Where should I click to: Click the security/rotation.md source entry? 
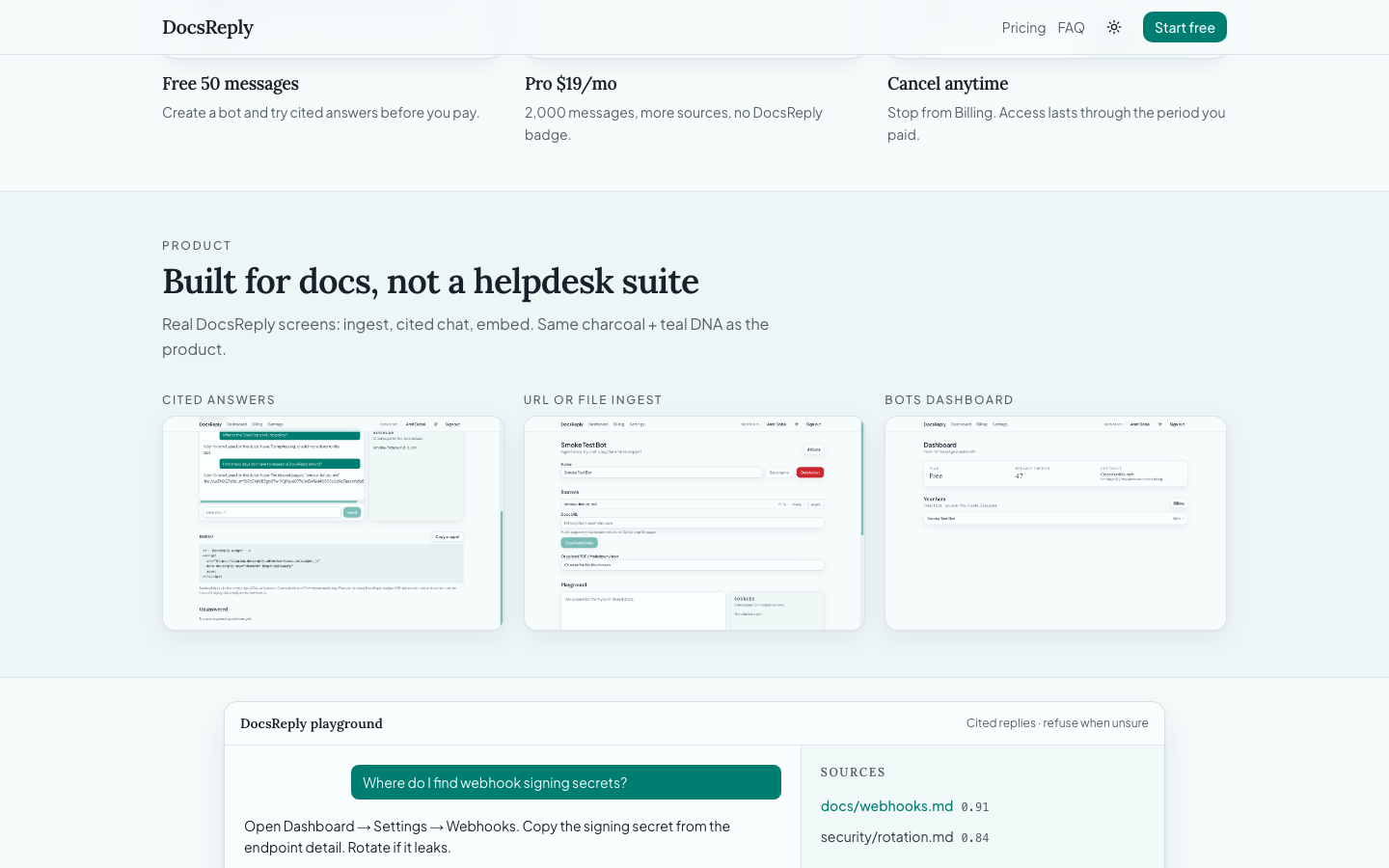886,837
